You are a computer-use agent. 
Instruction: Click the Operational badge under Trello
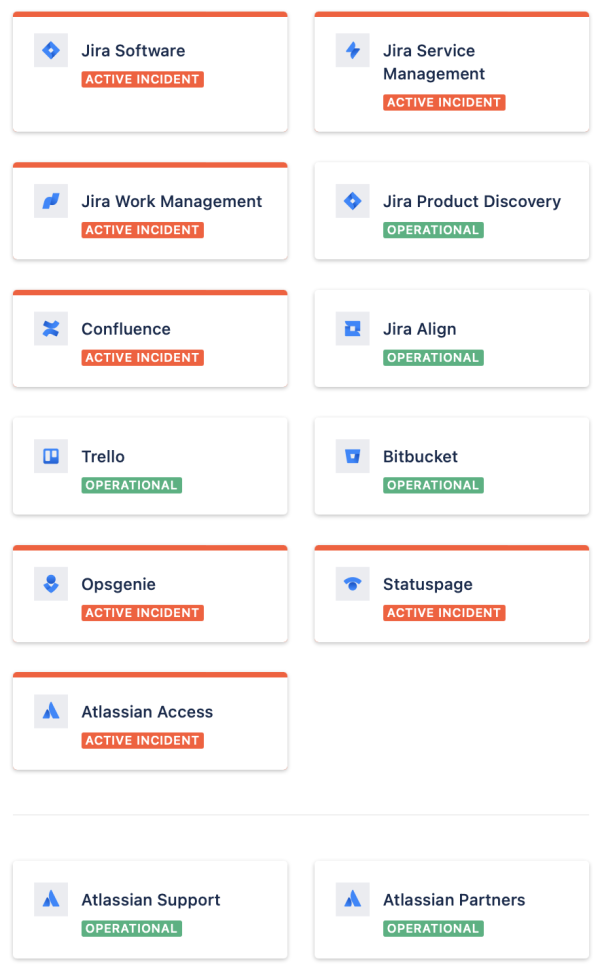point(131,485)
